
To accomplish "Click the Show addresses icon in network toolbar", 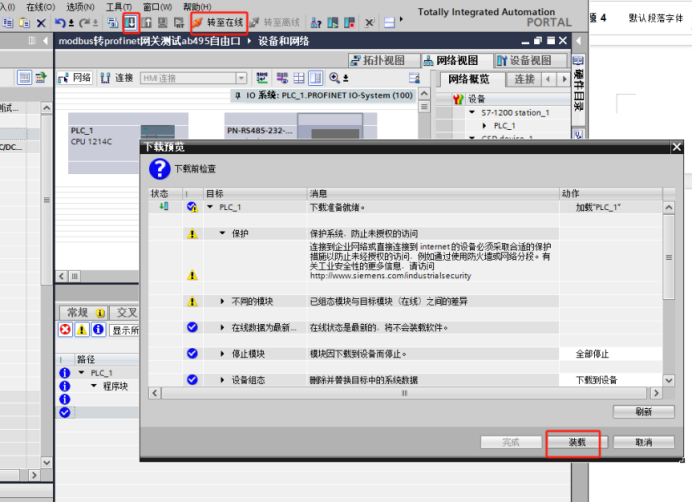I will tap(282, 78).
